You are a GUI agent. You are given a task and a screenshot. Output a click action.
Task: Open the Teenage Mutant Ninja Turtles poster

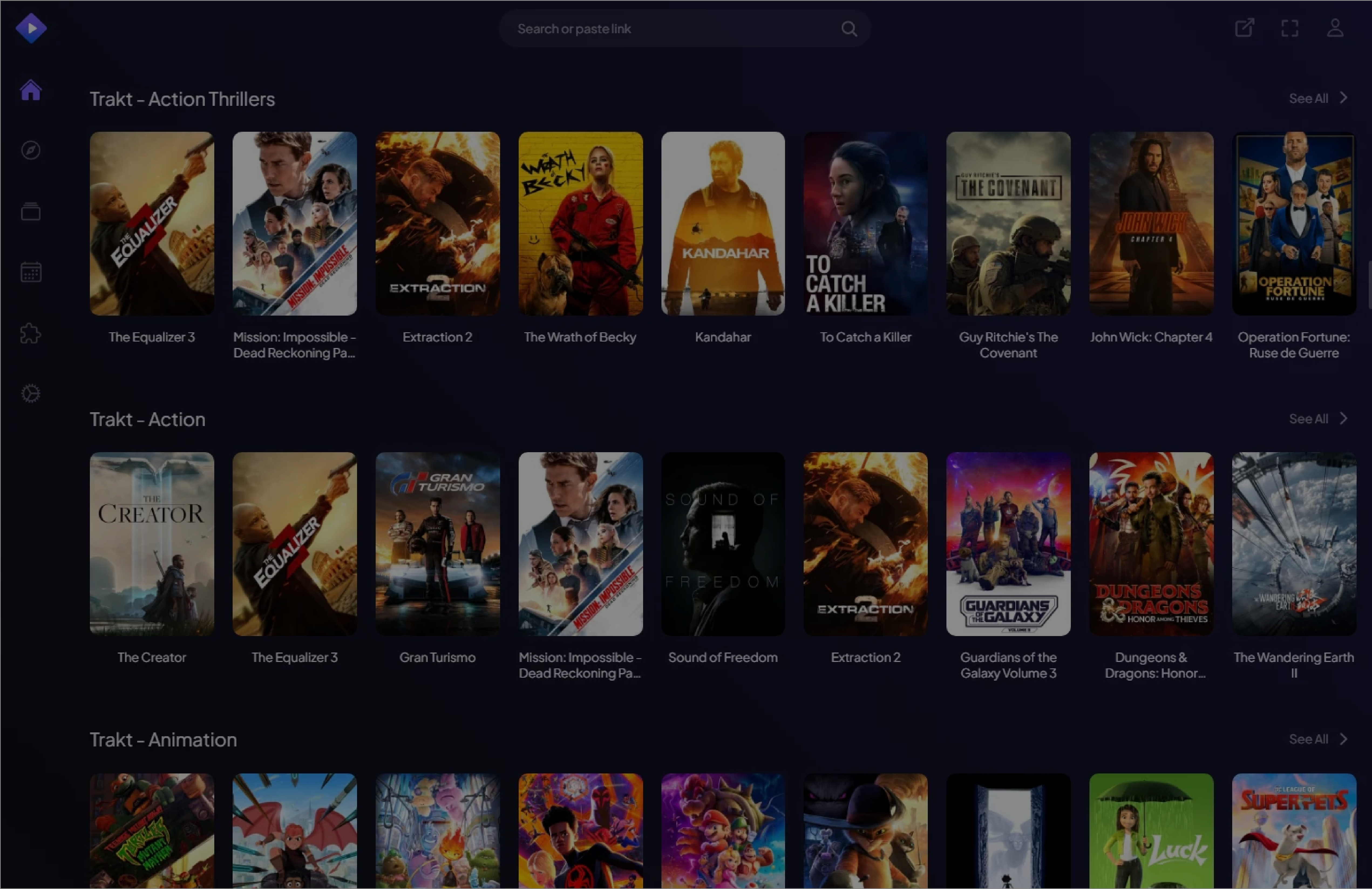(152, 831)
